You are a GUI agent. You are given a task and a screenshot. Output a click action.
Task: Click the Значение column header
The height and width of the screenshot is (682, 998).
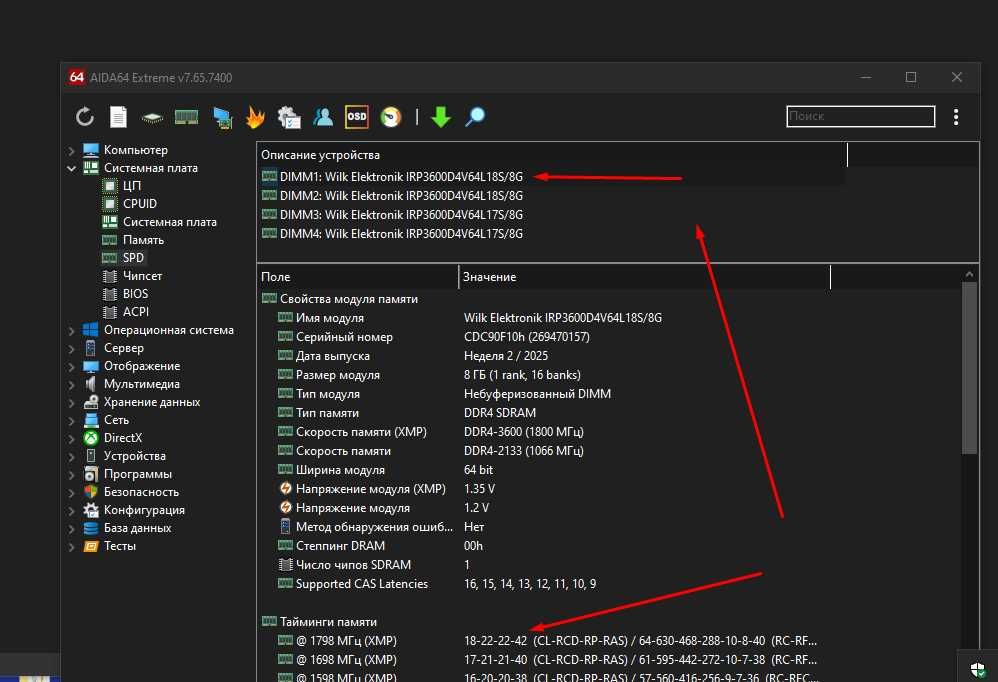tap(644, 277)
